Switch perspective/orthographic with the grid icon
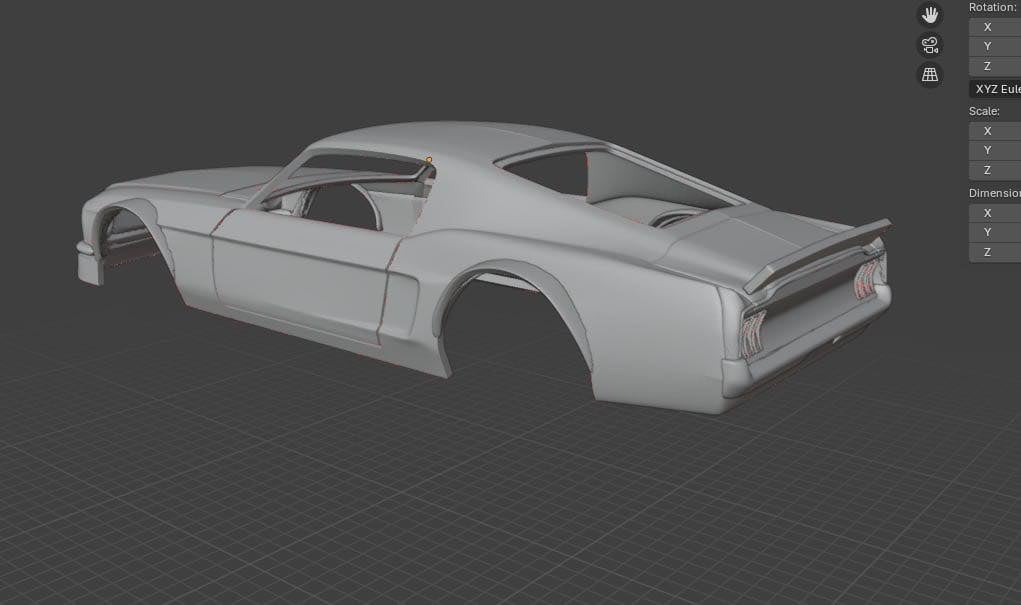The width and height of the screenshot is (1021, 605). point(930,75)
